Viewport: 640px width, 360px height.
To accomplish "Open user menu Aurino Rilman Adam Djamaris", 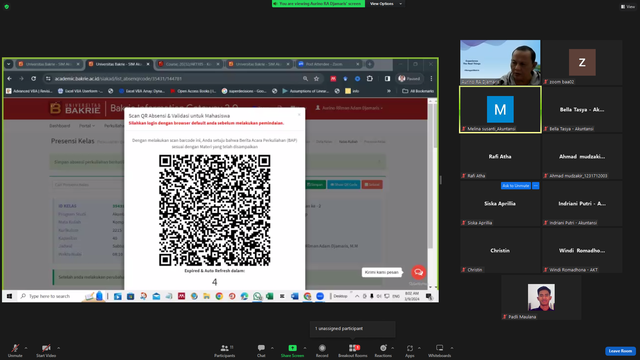I will [349, 108].
